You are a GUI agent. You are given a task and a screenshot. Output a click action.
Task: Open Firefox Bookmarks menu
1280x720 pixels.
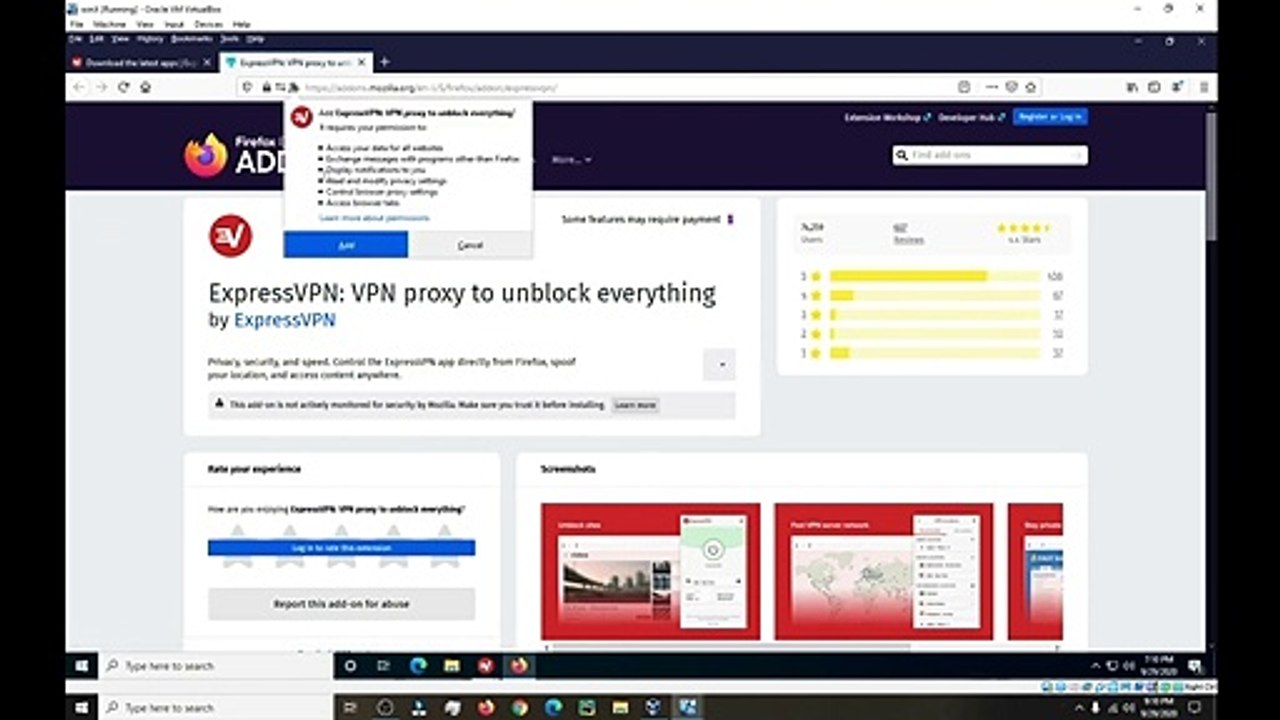point(191,39)
